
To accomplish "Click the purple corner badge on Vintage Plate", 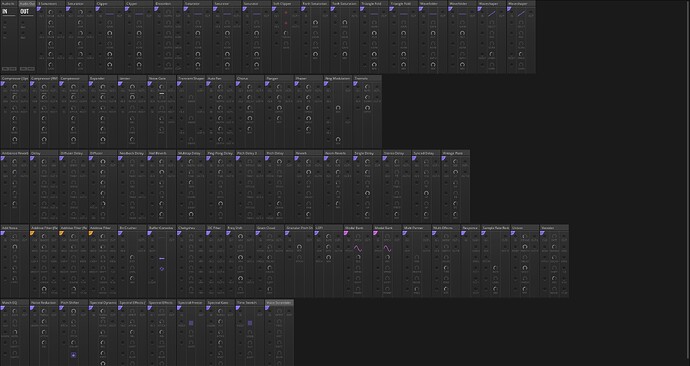I will tap(444, 158).
